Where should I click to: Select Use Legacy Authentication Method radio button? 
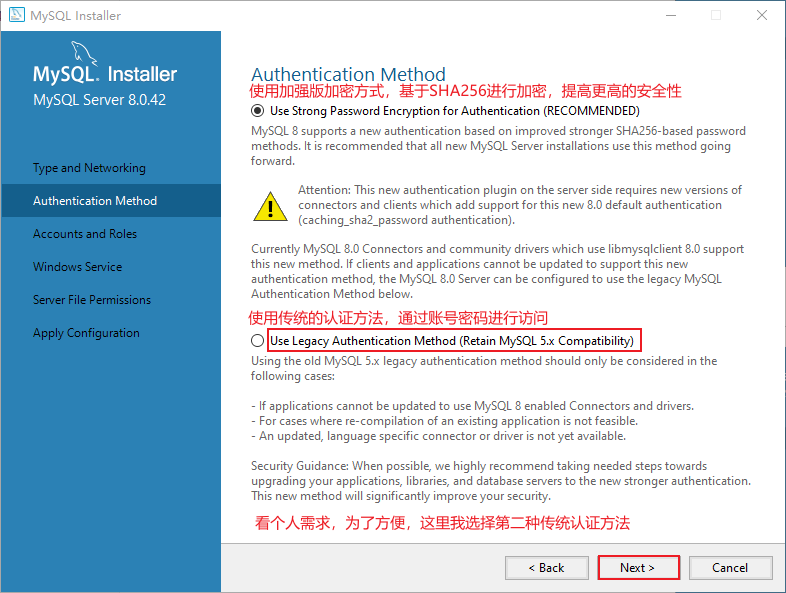(x=258, y=341)
